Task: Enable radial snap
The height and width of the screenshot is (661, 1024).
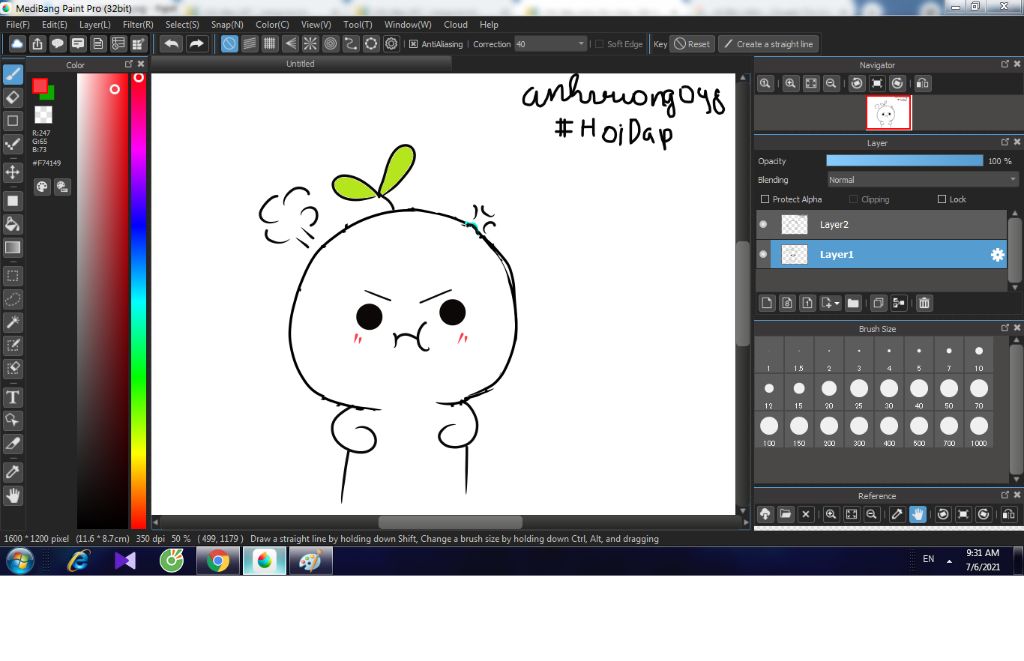Action: point(310,44)
